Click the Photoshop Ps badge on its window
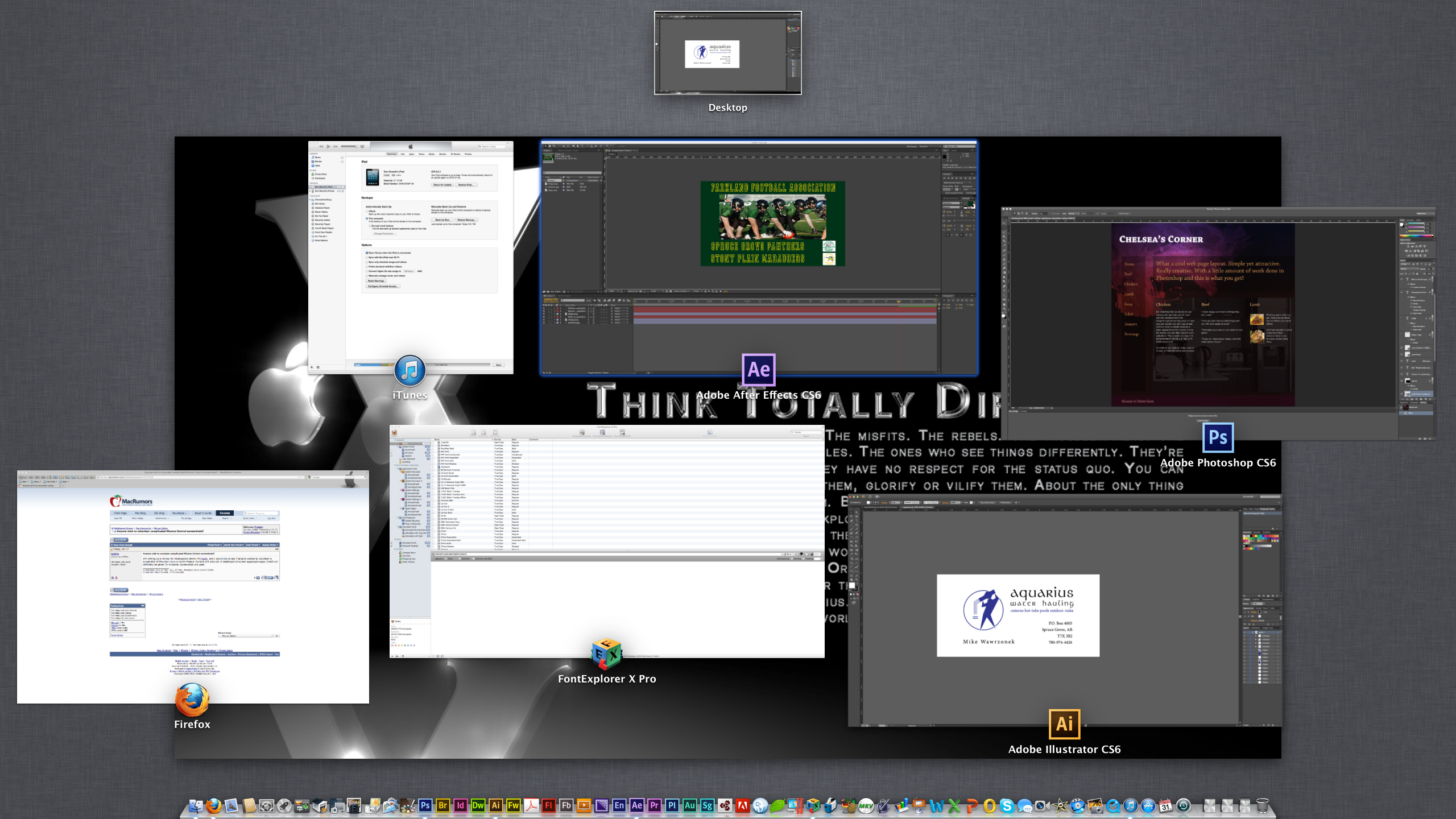This screenshot has height=819, width=1456. [x=1218, y=437]
